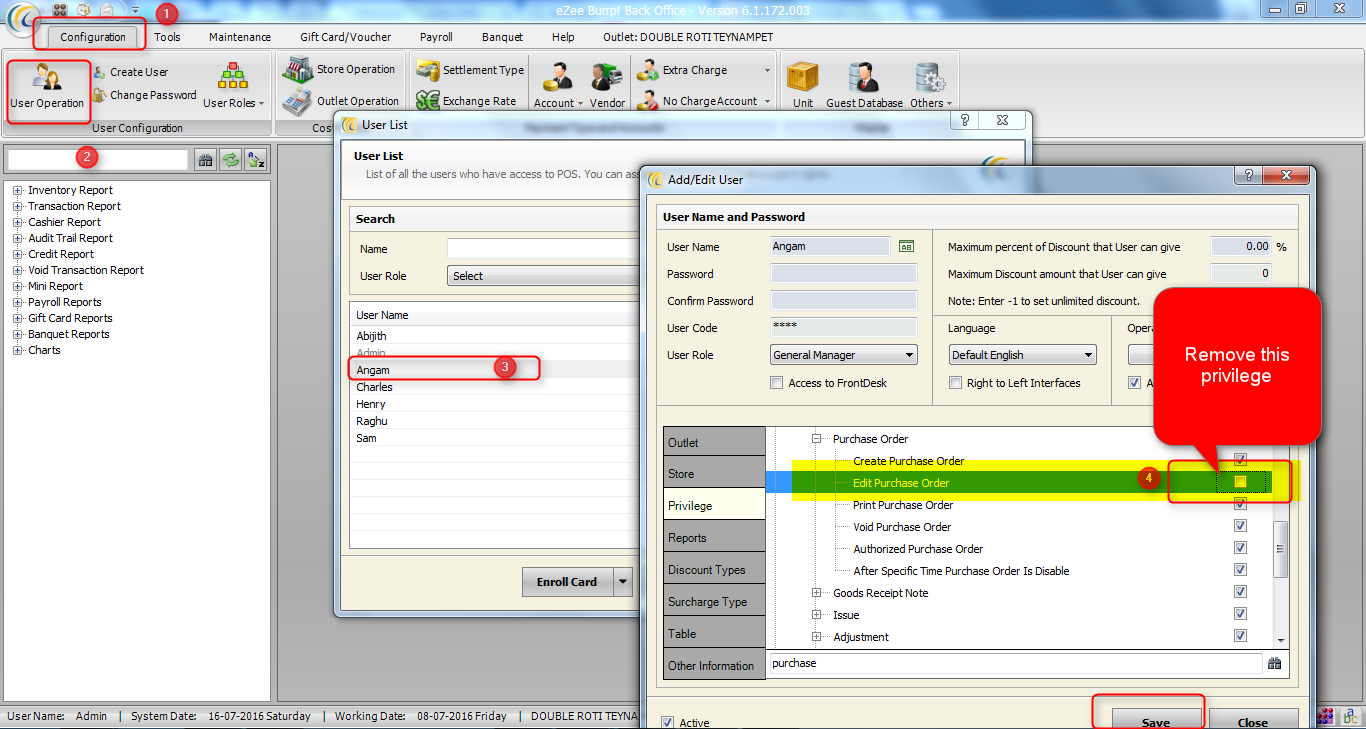Screen dimensions: 1366x729
Task: Collapse the Purchase Order tree node
Action: pos(817,439)
